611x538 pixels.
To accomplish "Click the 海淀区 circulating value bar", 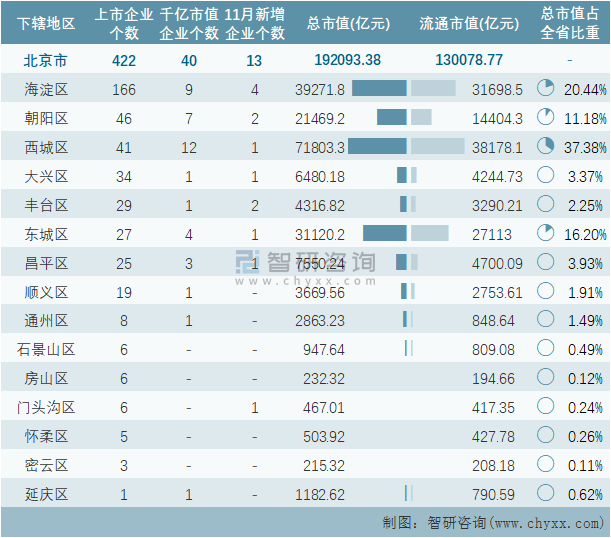I will coord(433,89).
